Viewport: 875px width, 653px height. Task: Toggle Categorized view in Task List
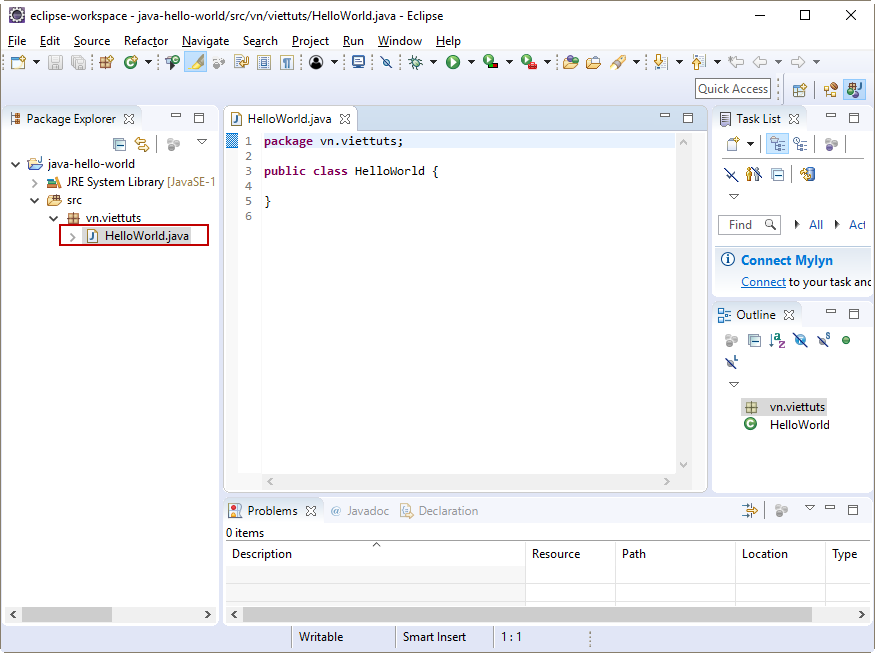pyautogui.click(x=777, y=145)
